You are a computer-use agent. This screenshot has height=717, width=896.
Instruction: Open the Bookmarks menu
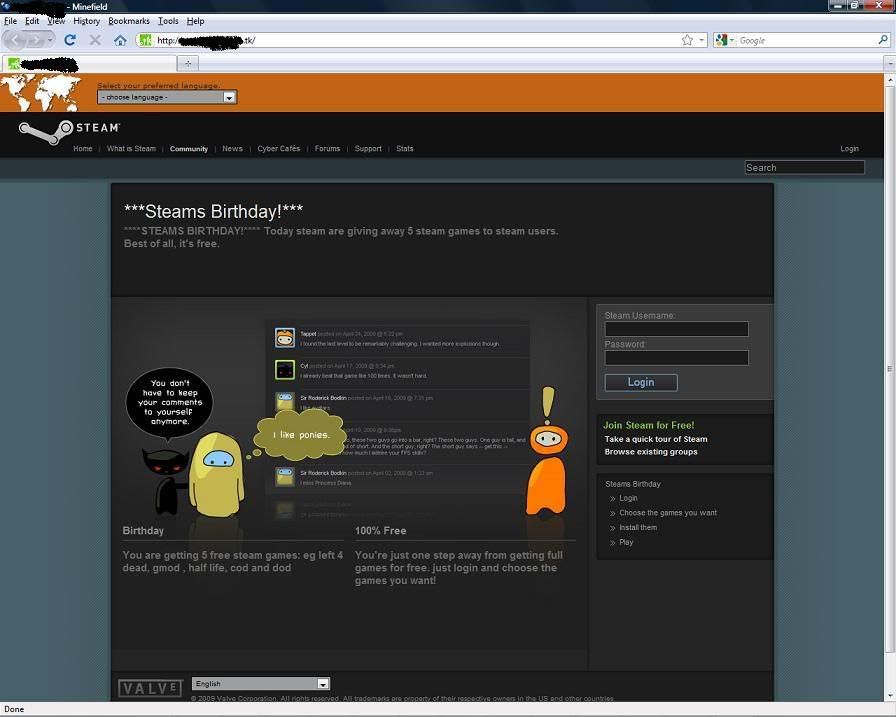[129, 21]
